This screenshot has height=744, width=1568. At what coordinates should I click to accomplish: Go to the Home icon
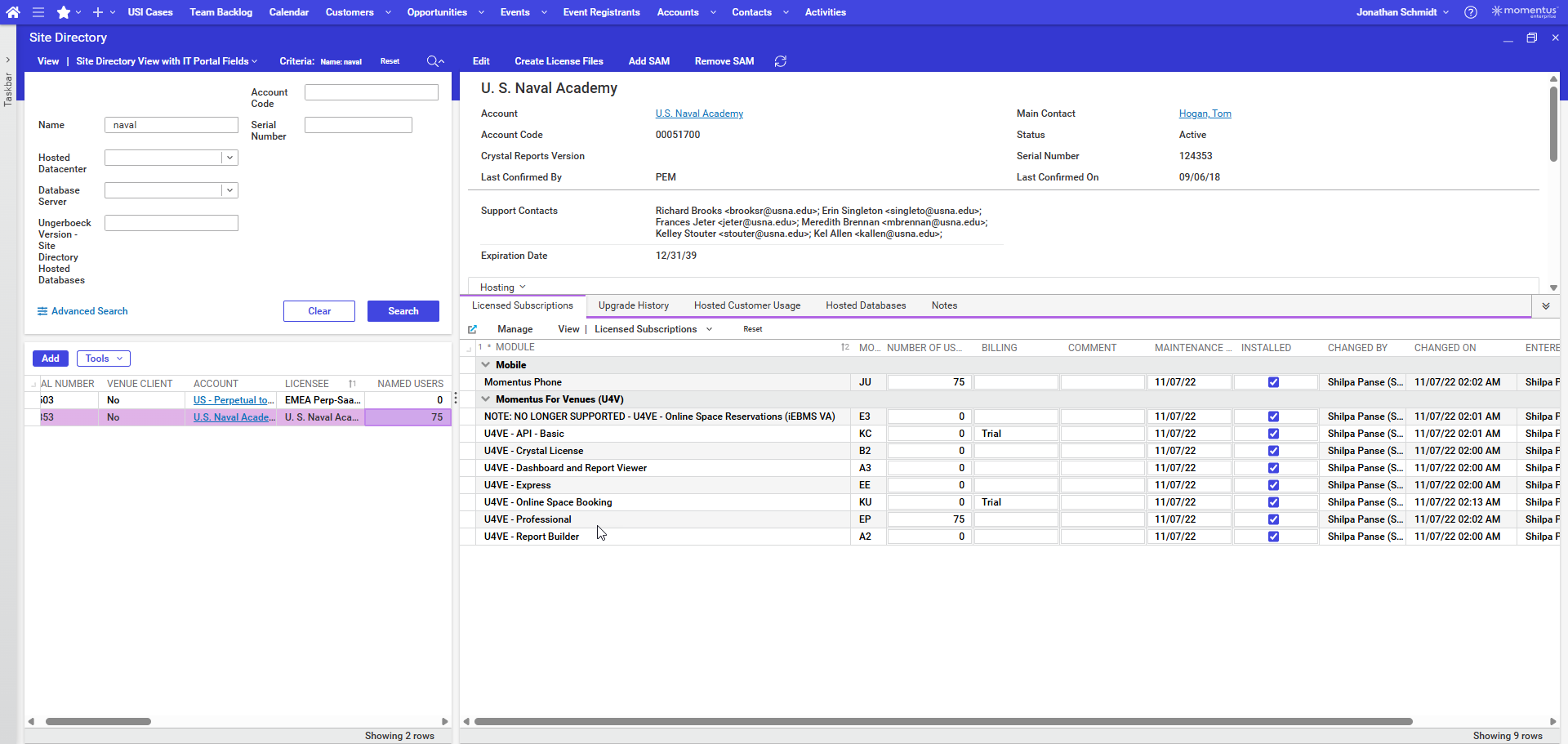point(13,12)
